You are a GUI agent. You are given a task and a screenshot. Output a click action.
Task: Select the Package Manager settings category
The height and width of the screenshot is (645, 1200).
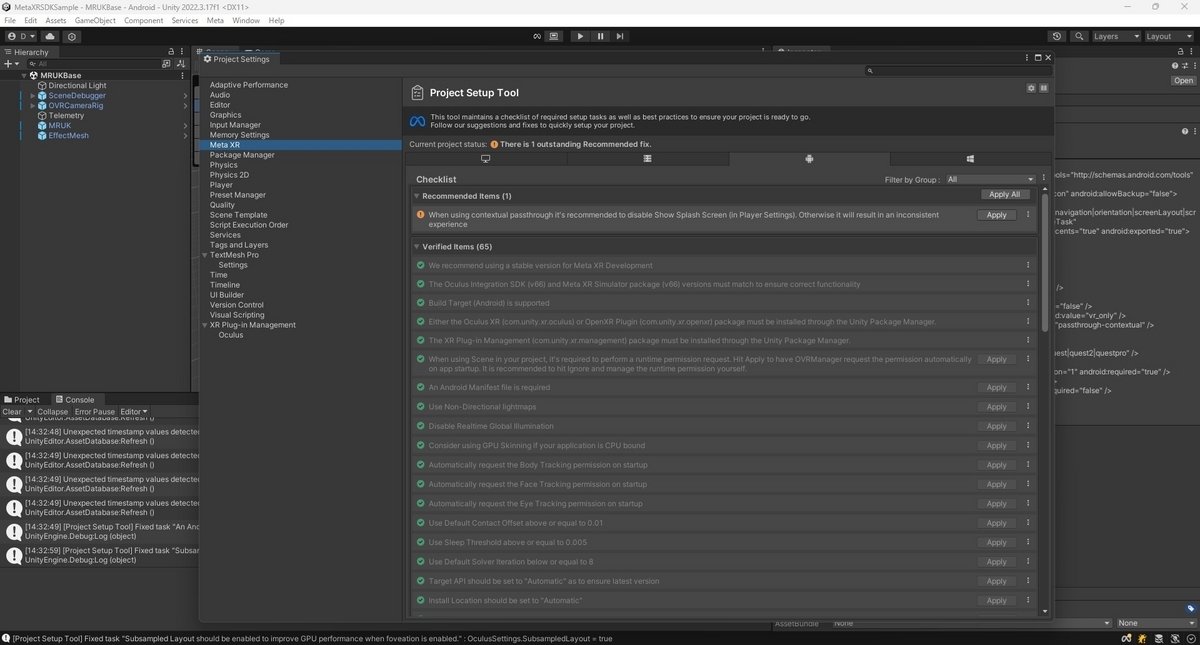(242, 155)
